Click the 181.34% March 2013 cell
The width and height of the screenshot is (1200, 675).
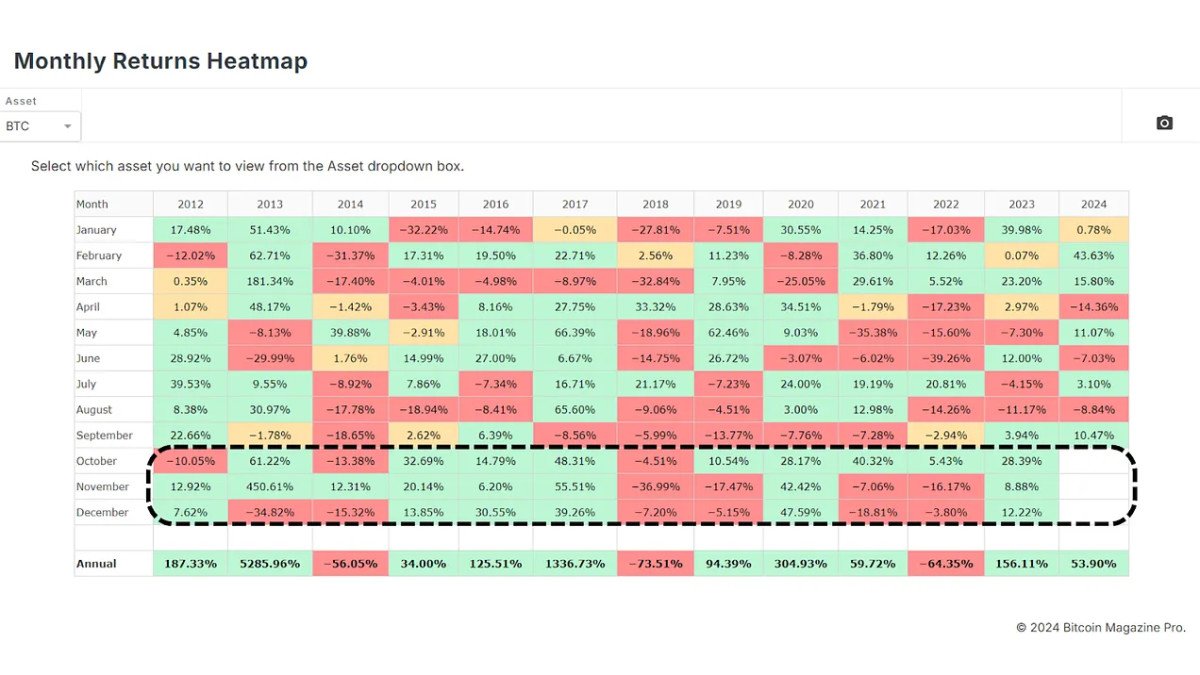tap(269, 281)
